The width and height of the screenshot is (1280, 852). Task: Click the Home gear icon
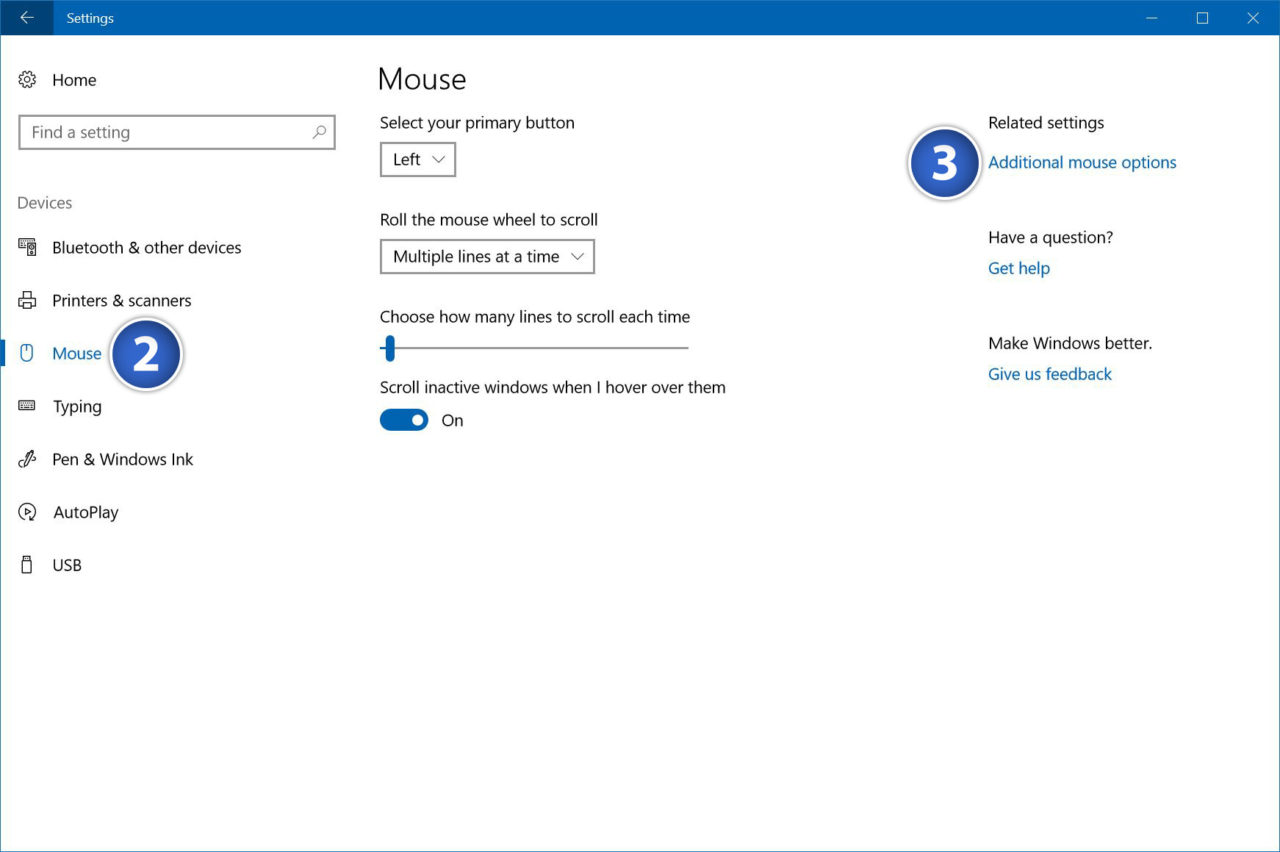tap(27, 80)
